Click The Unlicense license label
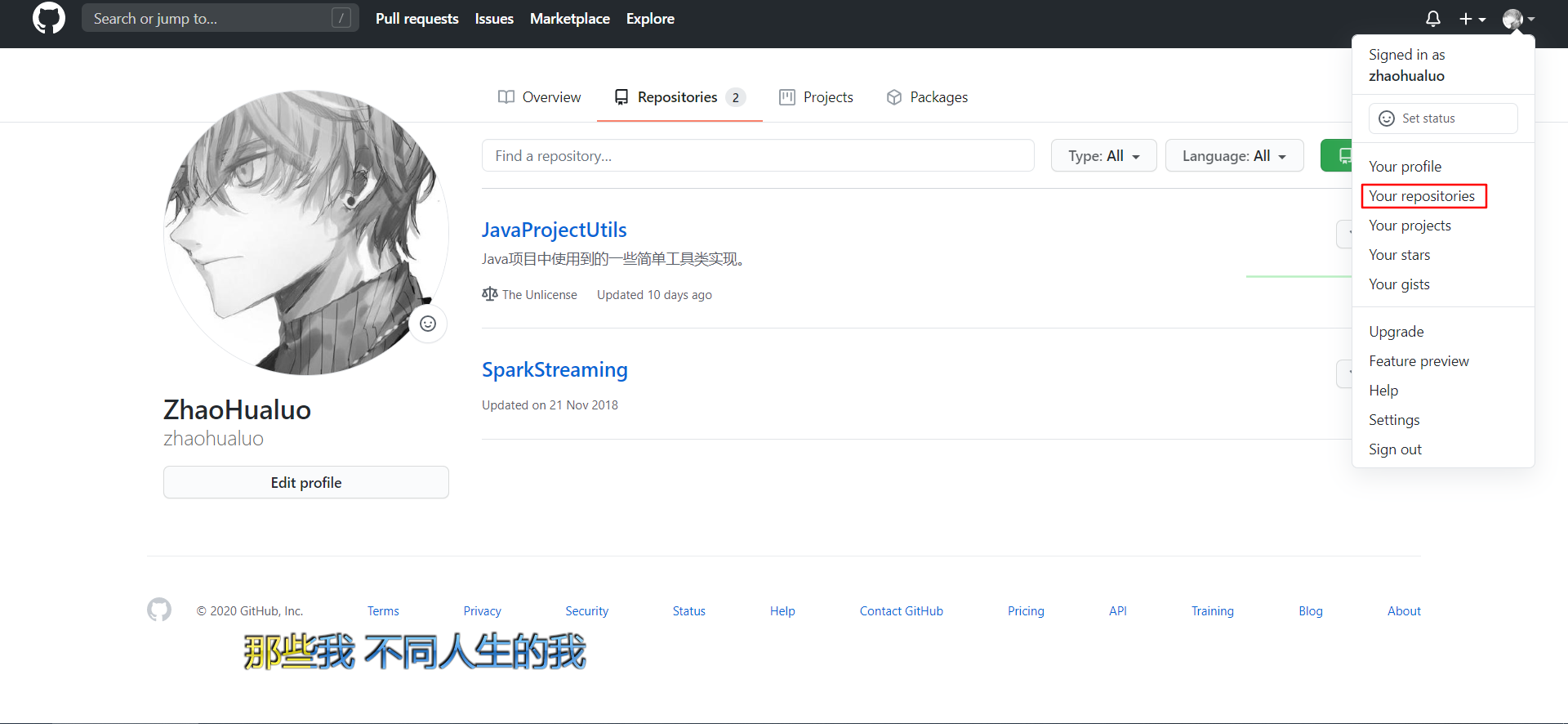The width and height of the screenshot is (1568, 724). (x=529, y=295)
